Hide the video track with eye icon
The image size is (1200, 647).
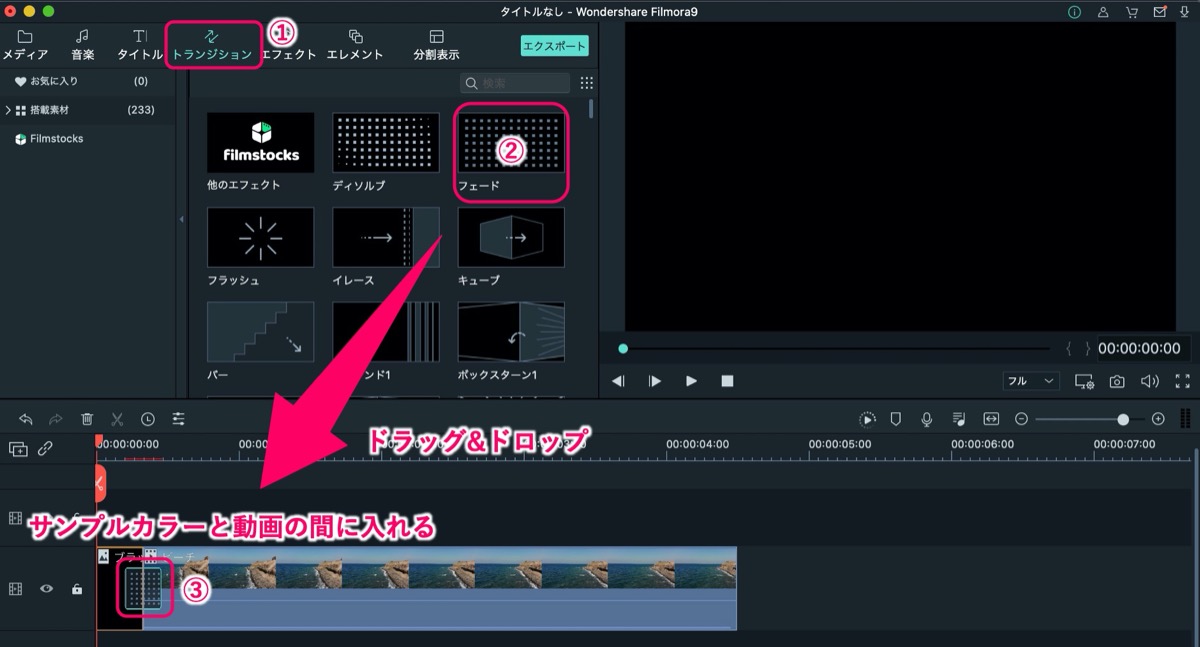point(46,589)
